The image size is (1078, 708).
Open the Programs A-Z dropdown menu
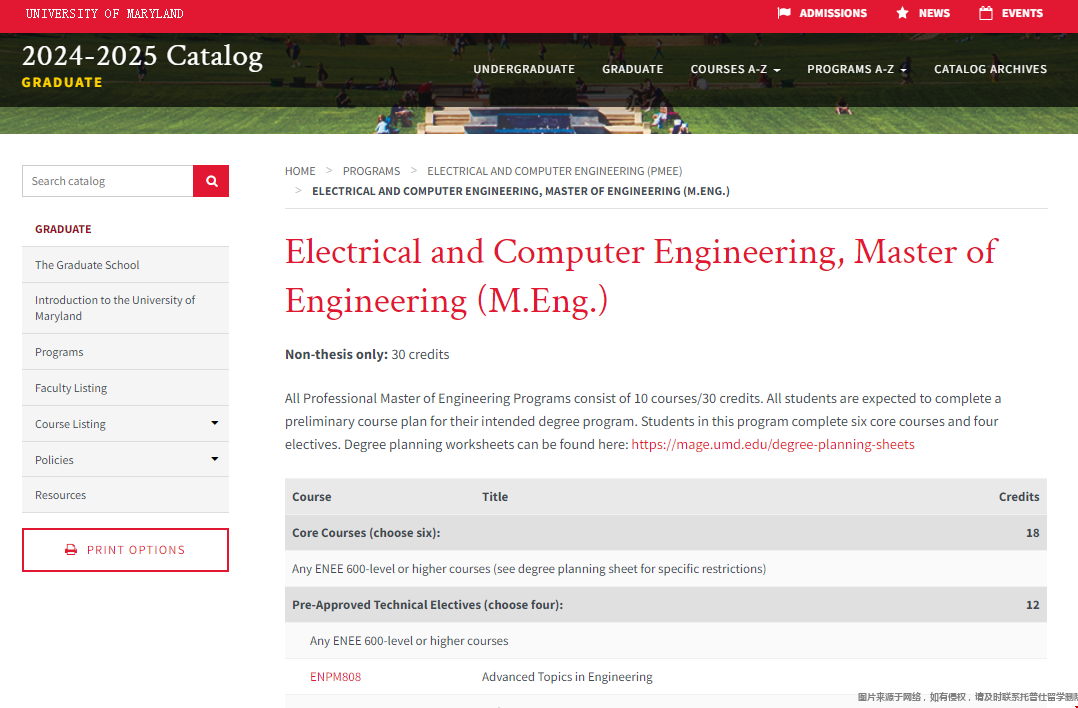point(857,69)
